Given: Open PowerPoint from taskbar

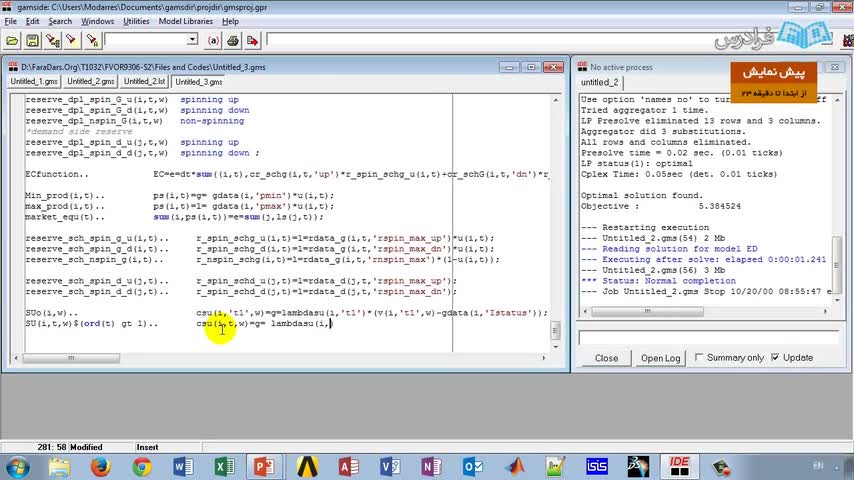Looking at the screenshot, I should click(x=265, y=467).
